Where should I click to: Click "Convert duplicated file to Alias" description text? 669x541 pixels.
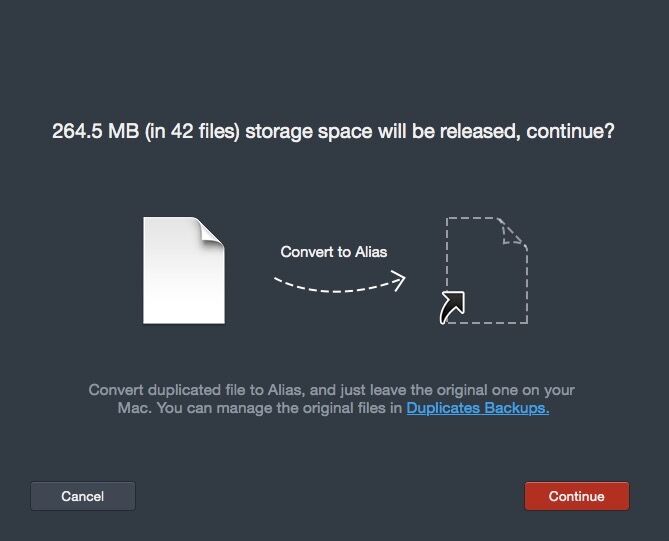[196, 390]
